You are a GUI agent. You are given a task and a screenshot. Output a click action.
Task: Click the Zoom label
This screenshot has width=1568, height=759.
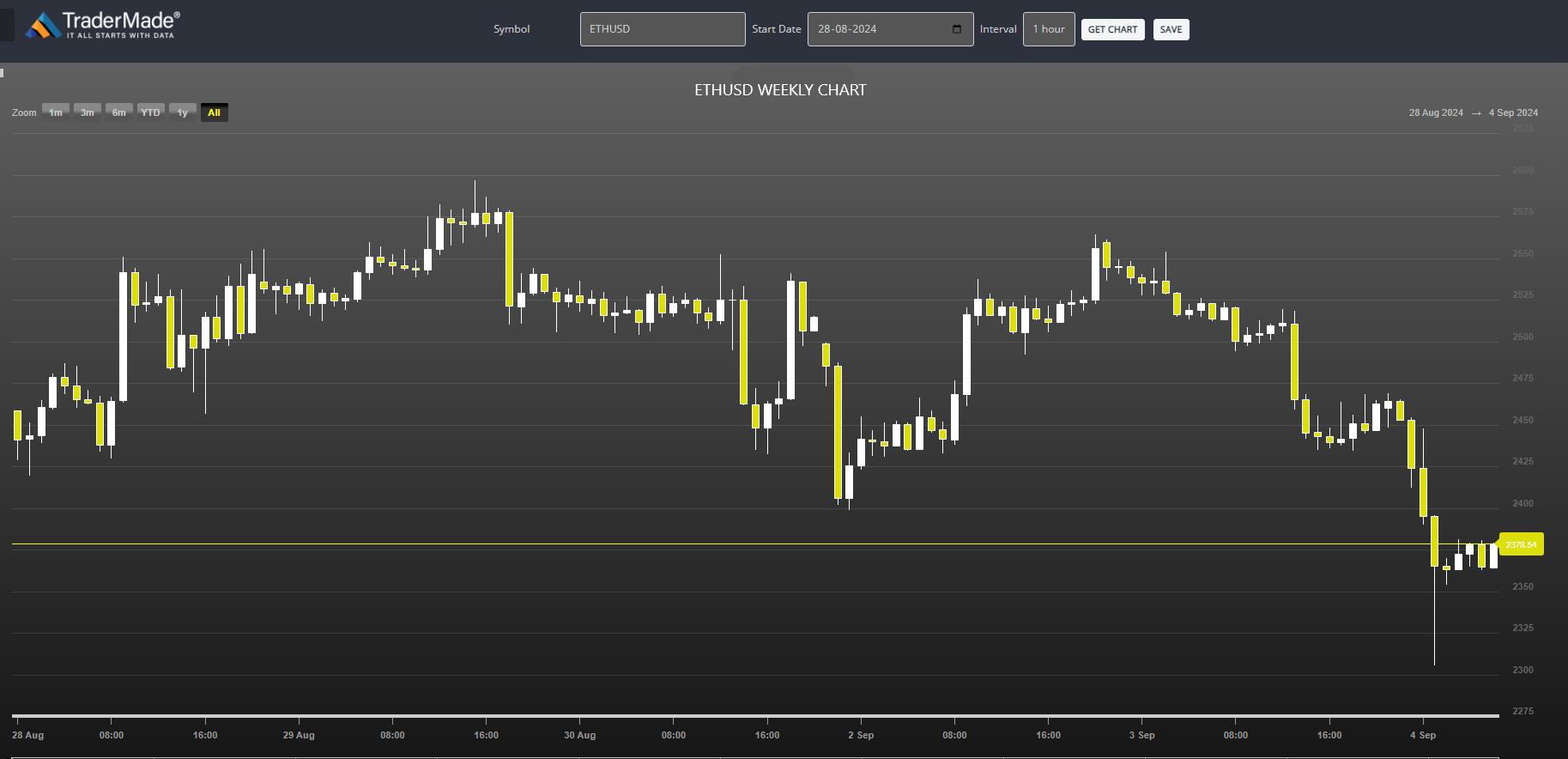24,112
